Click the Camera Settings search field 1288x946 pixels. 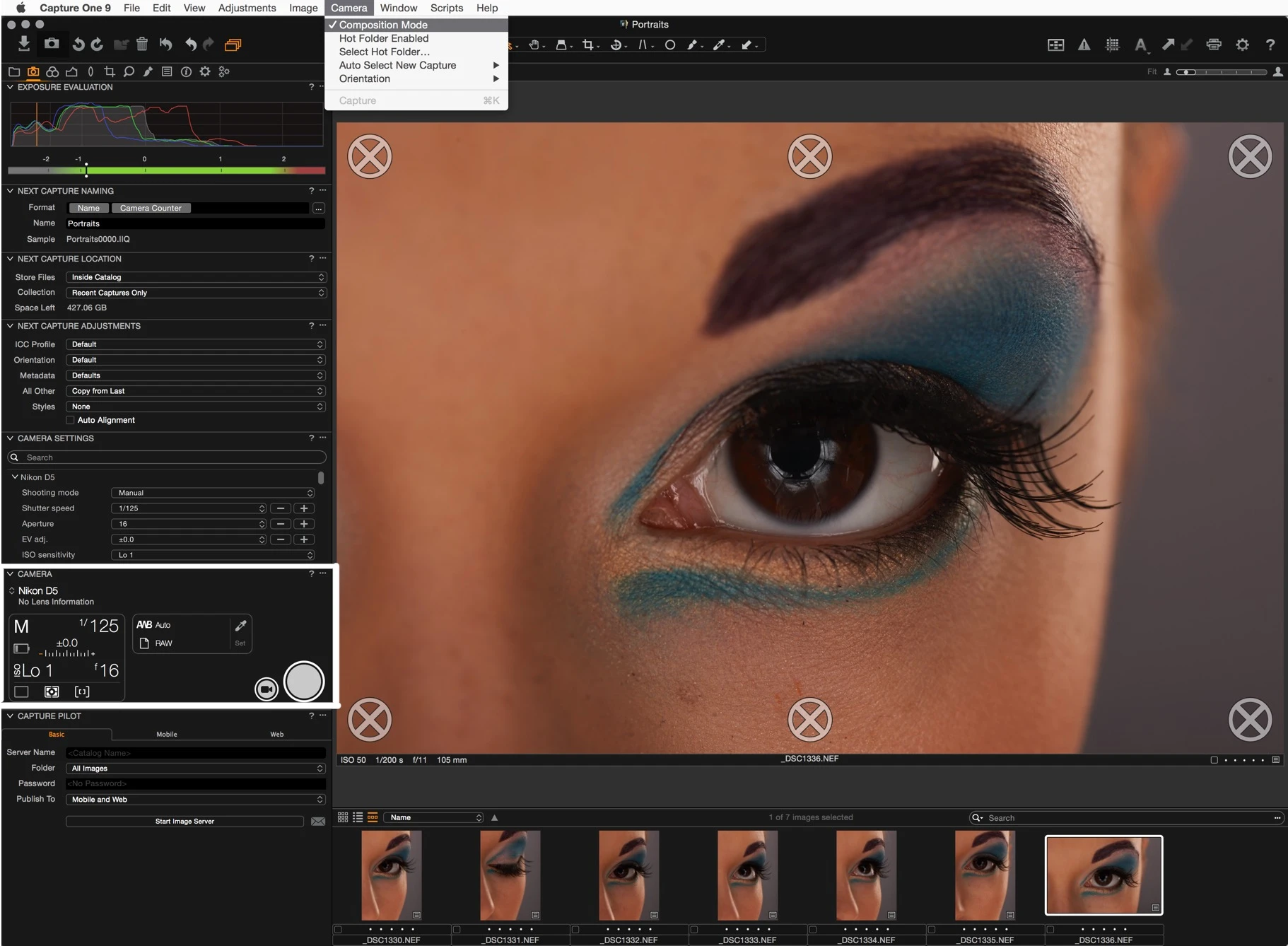tap(167, 457)
